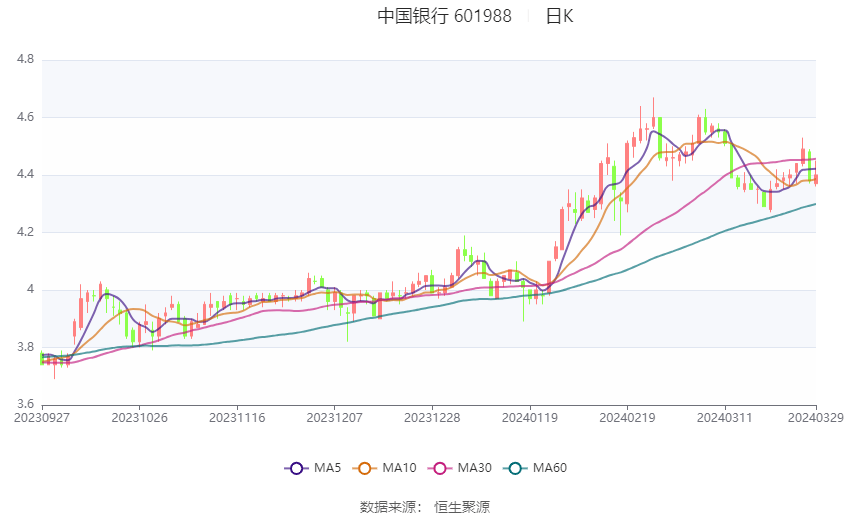Toggle the MA30 legend series
Image resolution: width=850 pixels, height=517 pixels.
point(460,468)
